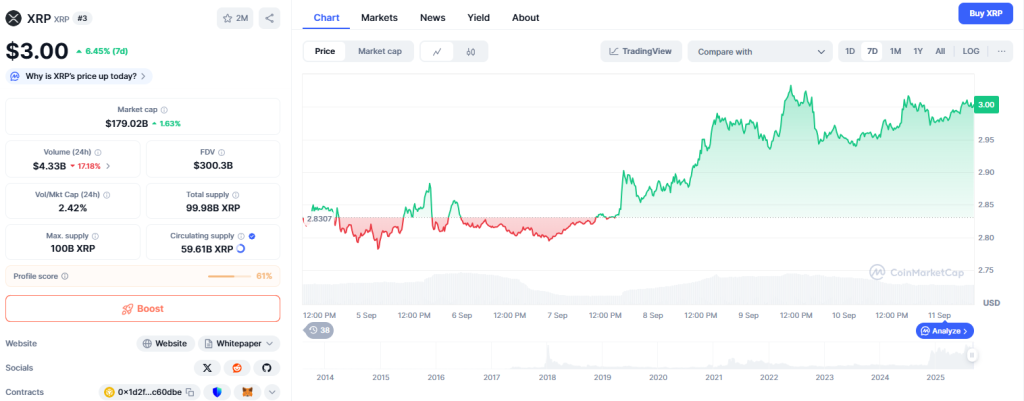Viewport: 1024px width, 401px height.
Task: Select the Price toggle
Action: 325,52
